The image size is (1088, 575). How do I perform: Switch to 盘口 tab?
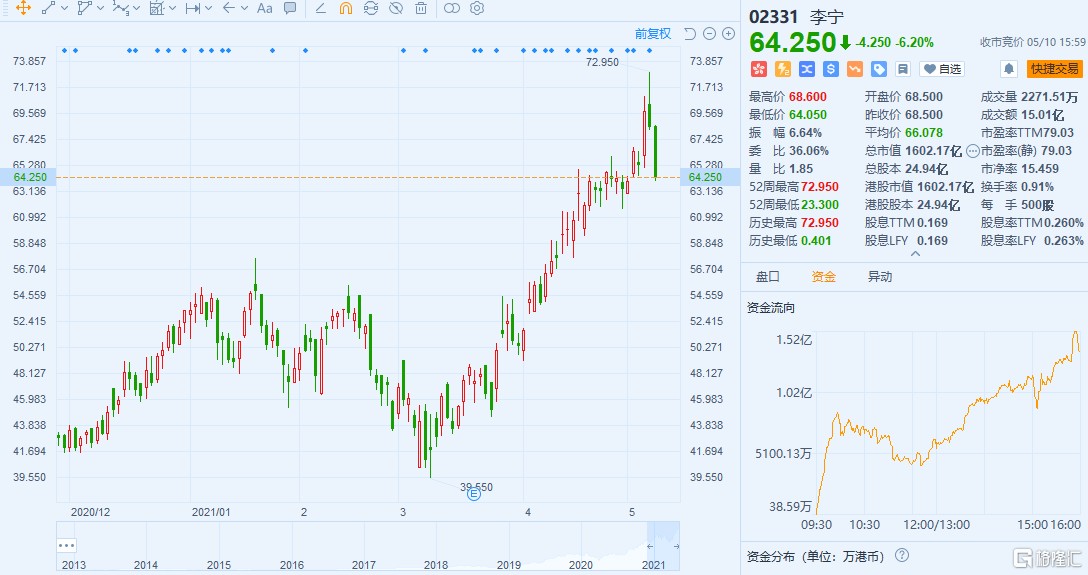[768, 277]
